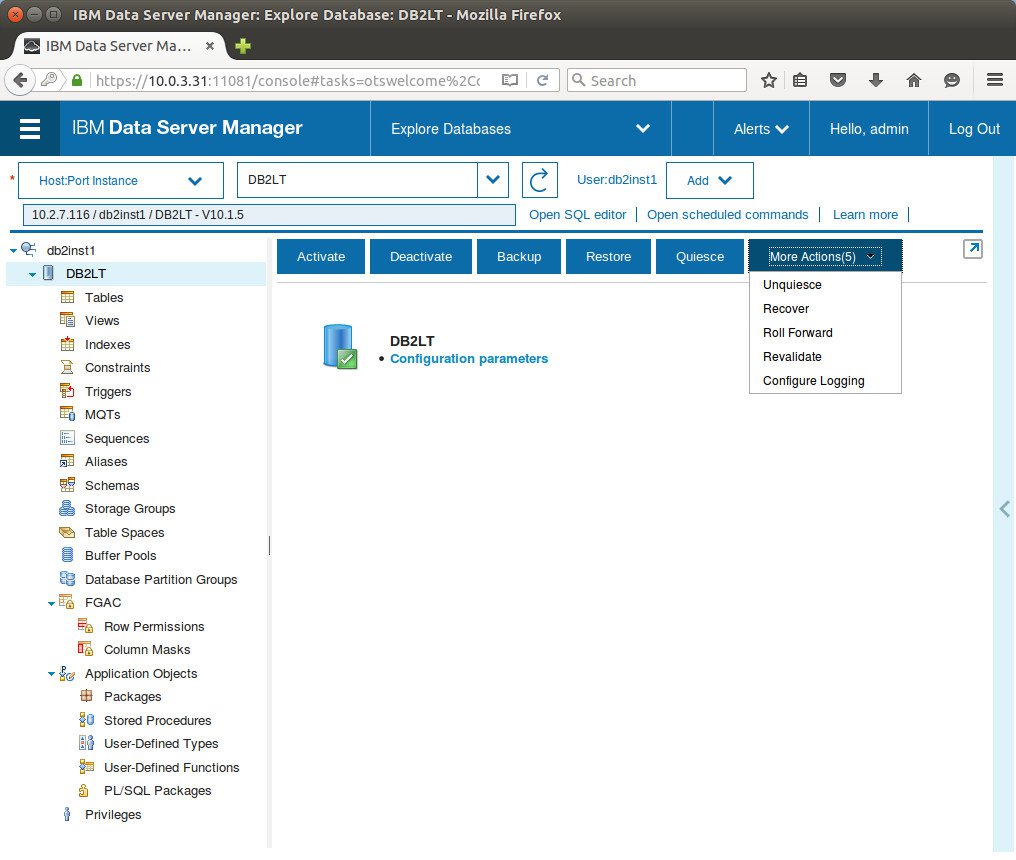
Task: Click the Quiesce button
Action: (700, 257)
